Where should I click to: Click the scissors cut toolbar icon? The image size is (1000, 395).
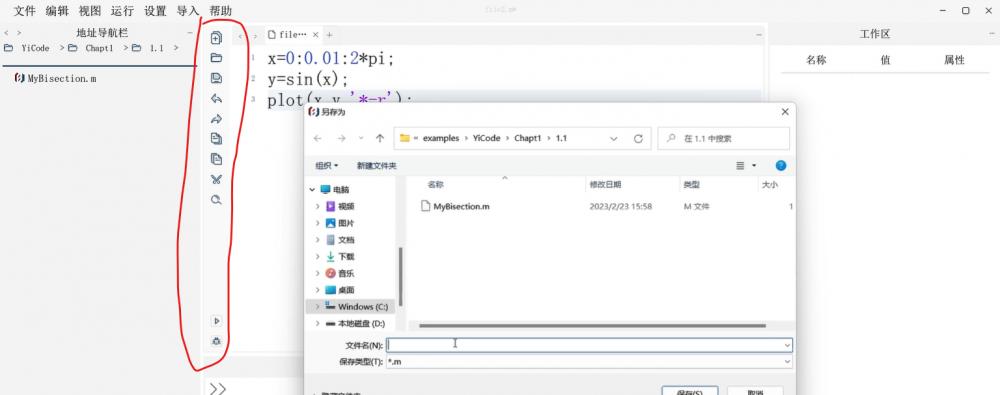coord(216,179)
